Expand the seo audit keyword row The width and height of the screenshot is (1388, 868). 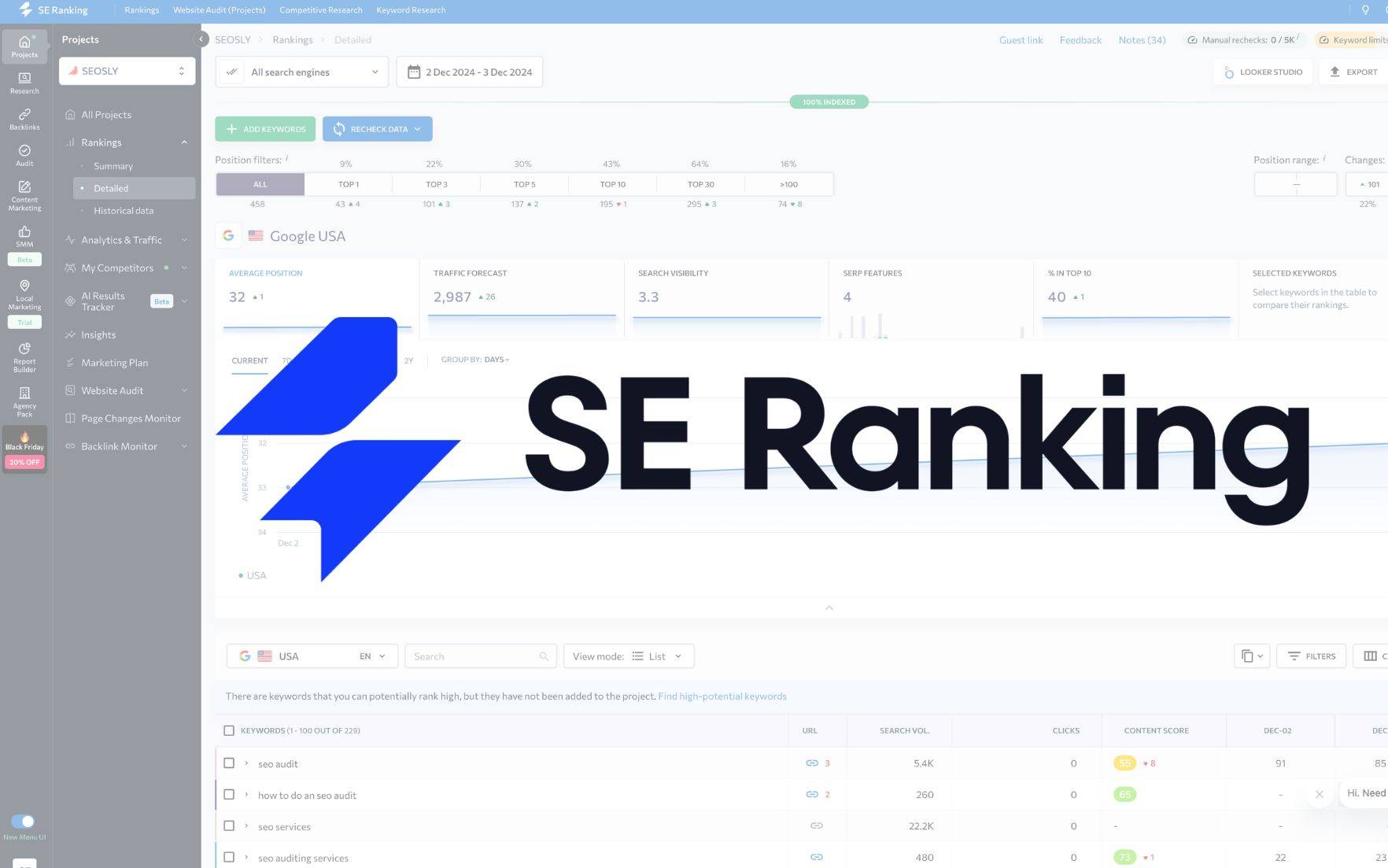(x=246, y=763)
